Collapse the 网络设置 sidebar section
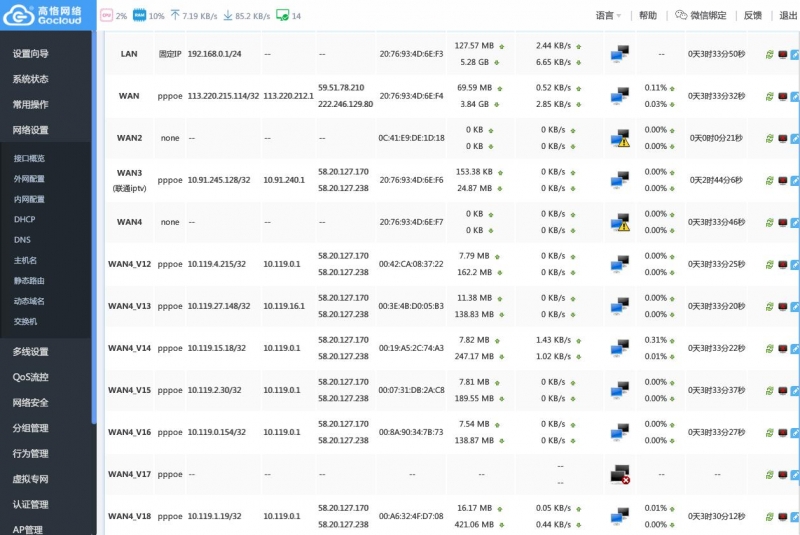The image size is (800, 535). pos(31,130)
